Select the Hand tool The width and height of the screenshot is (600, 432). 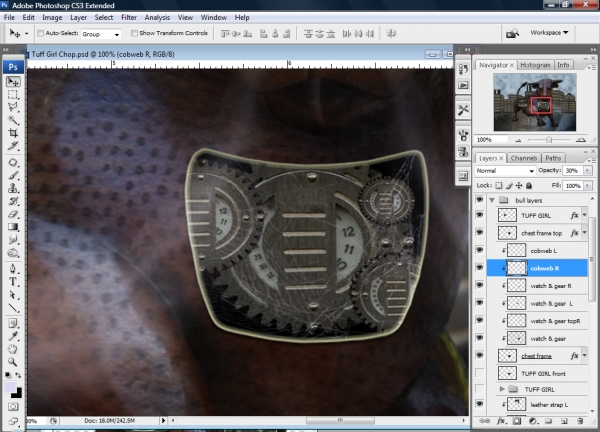pos(13,349)
